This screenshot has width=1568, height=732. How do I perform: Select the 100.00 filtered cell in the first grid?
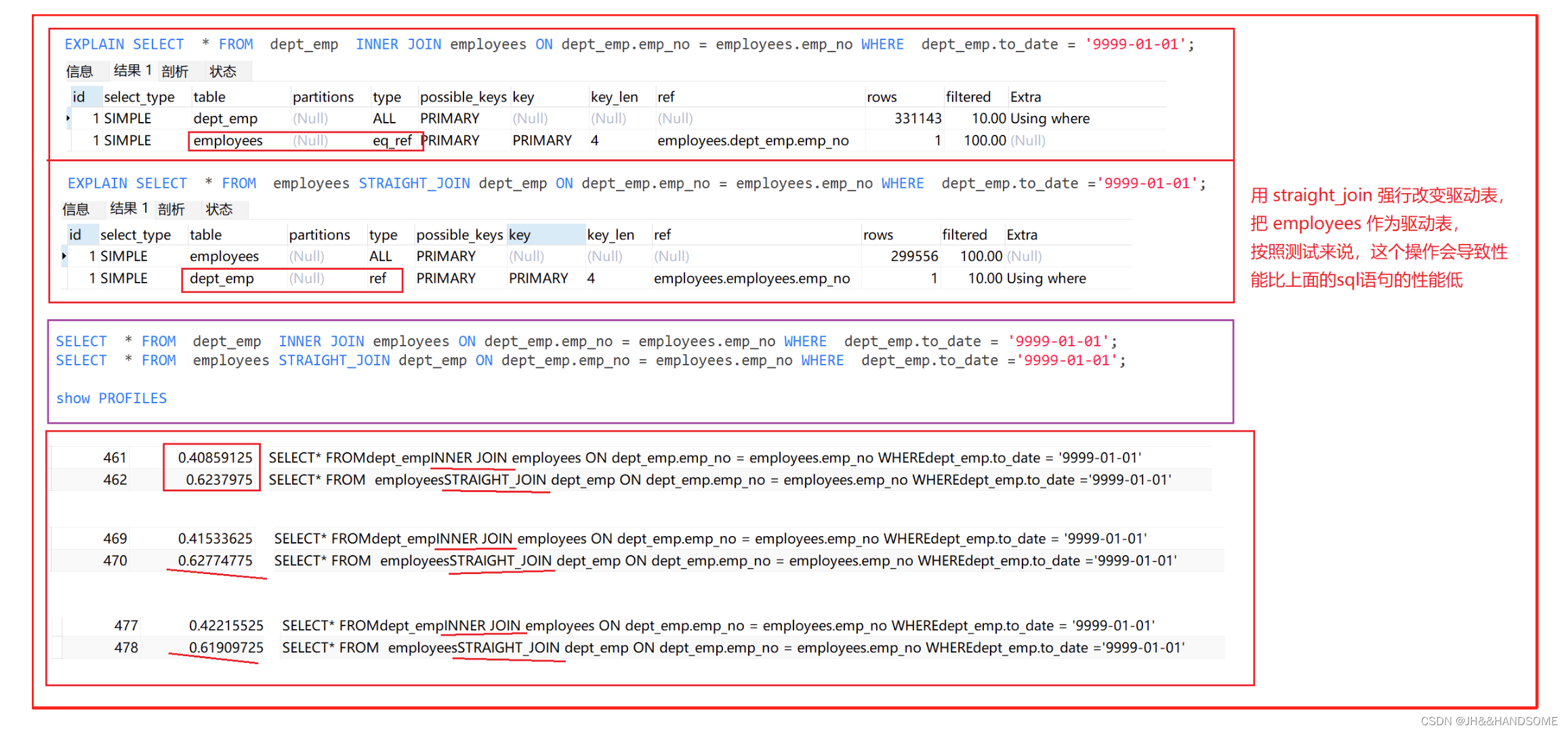[985, 140]
